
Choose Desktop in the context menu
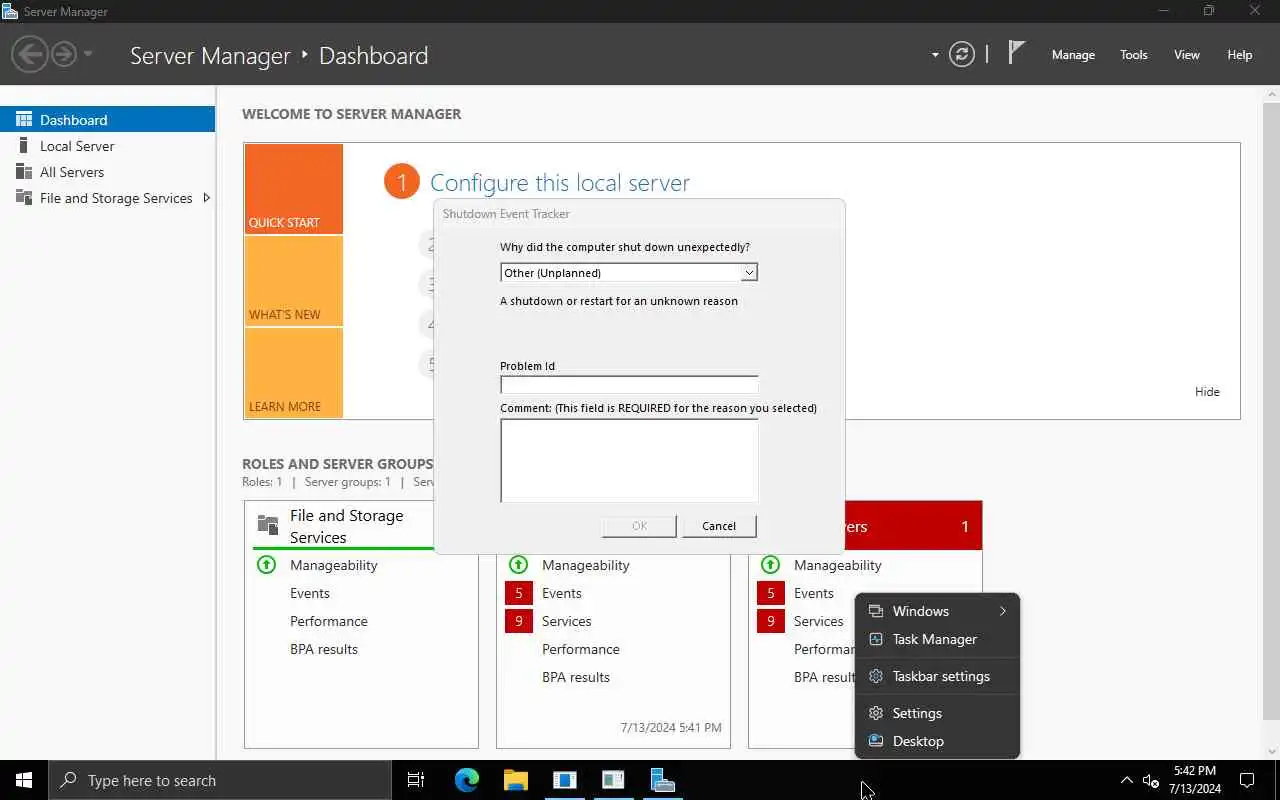point(937,741)
